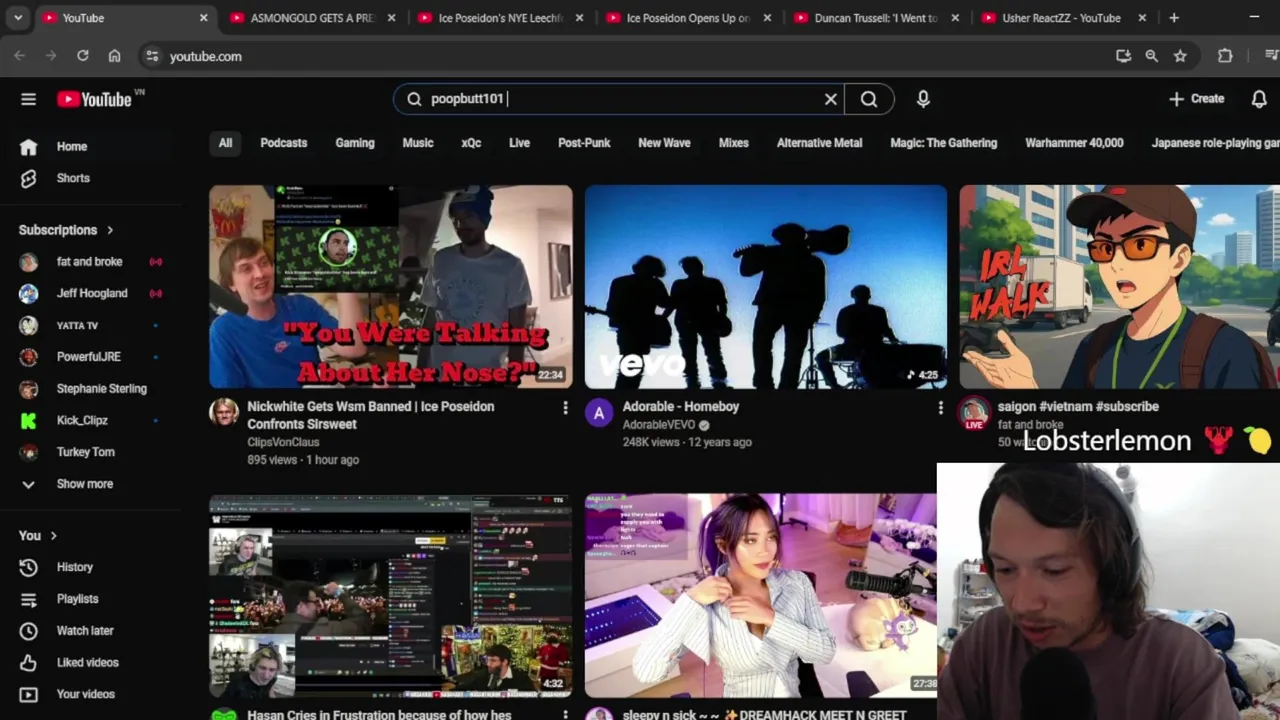Select the Warhammer 40,000 chip

tap(1074, 143)
